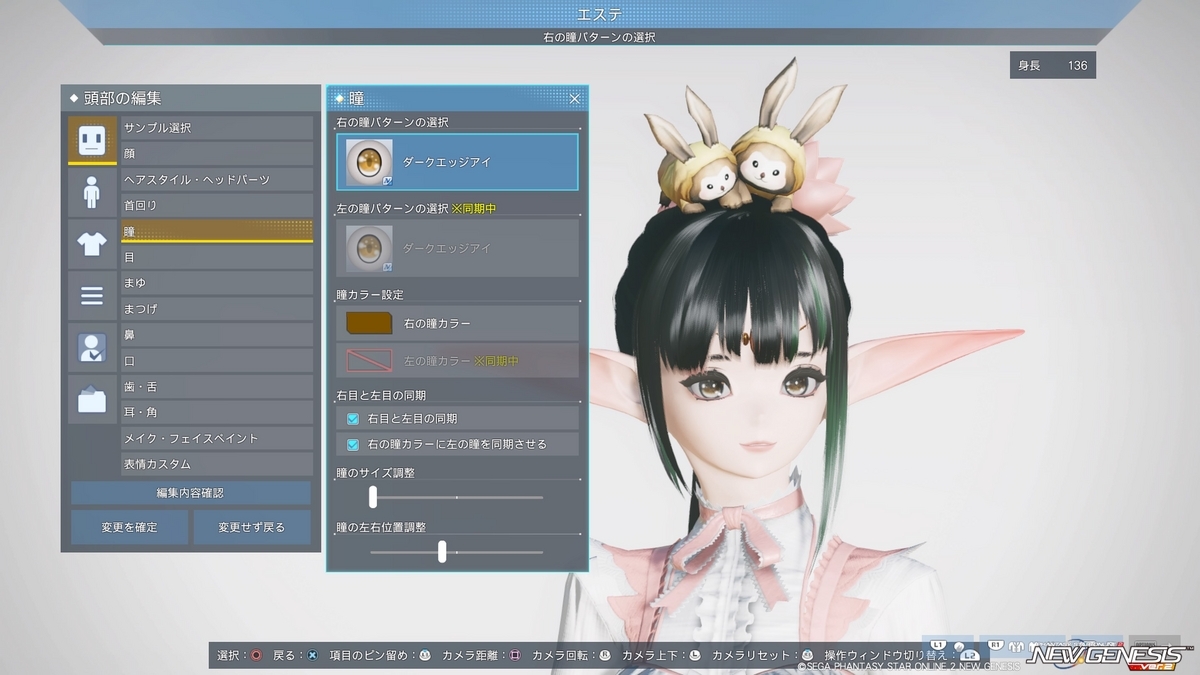
Task: Select 鼻 menu item
Action: tap(217, 335)
